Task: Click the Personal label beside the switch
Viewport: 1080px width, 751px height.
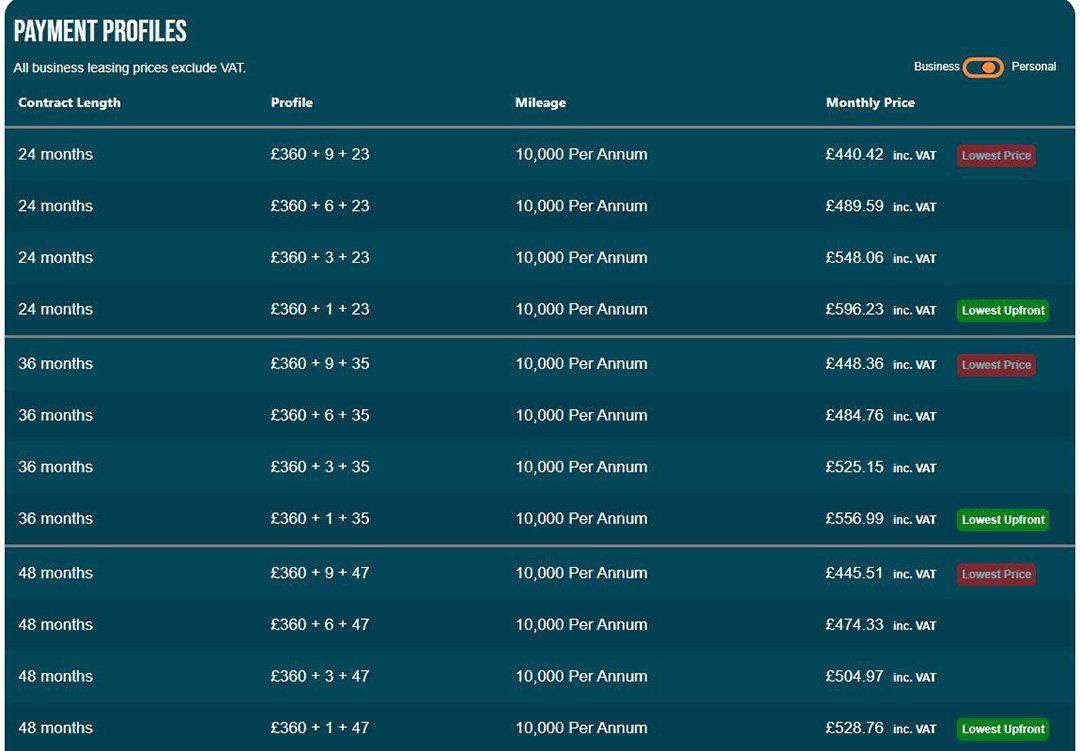Action: [x=1033, y=67]
